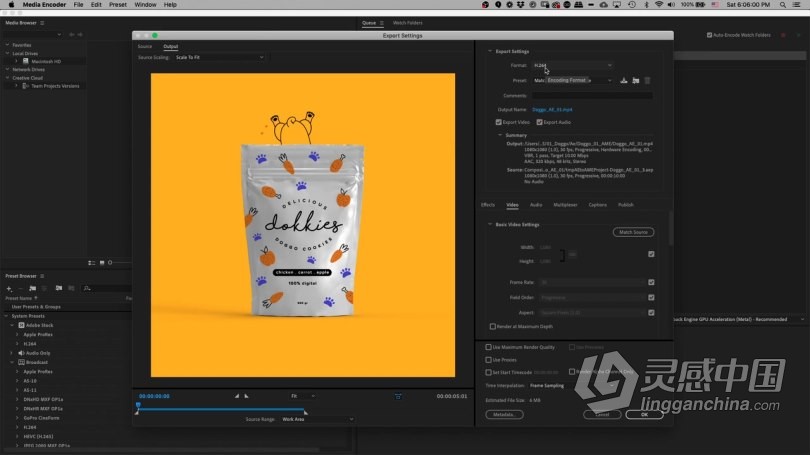Click the Create New Preset plus icon
The width and height of the screenshot is (810, 455).
click(9, 288)
